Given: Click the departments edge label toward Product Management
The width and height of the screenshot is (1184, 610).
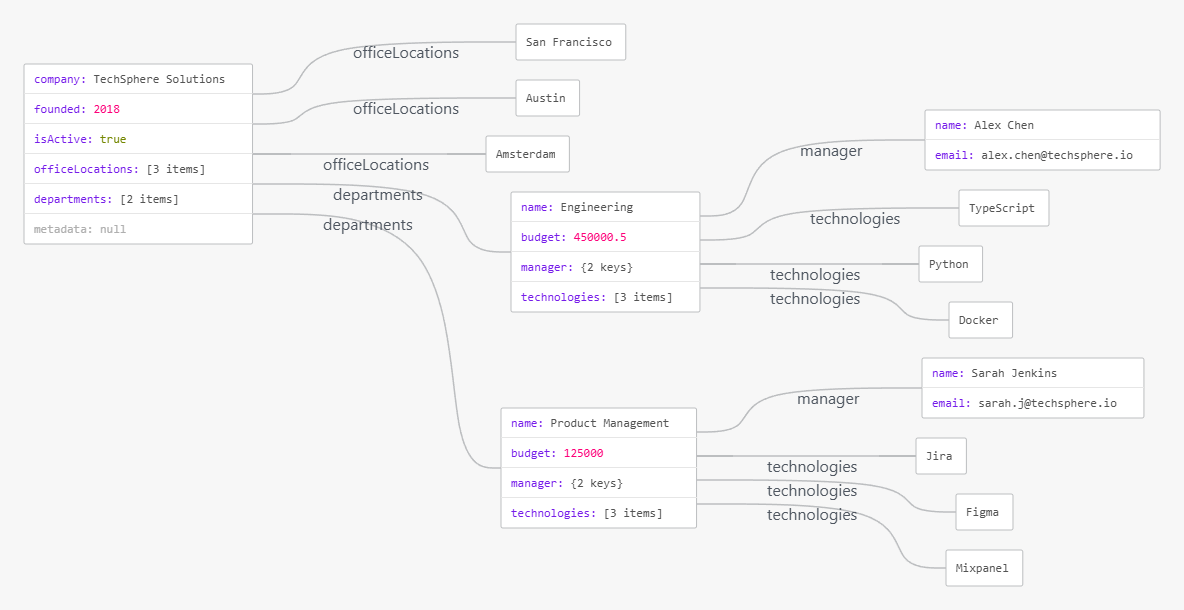Looking at the screenshot, I should tap(368, 225).
